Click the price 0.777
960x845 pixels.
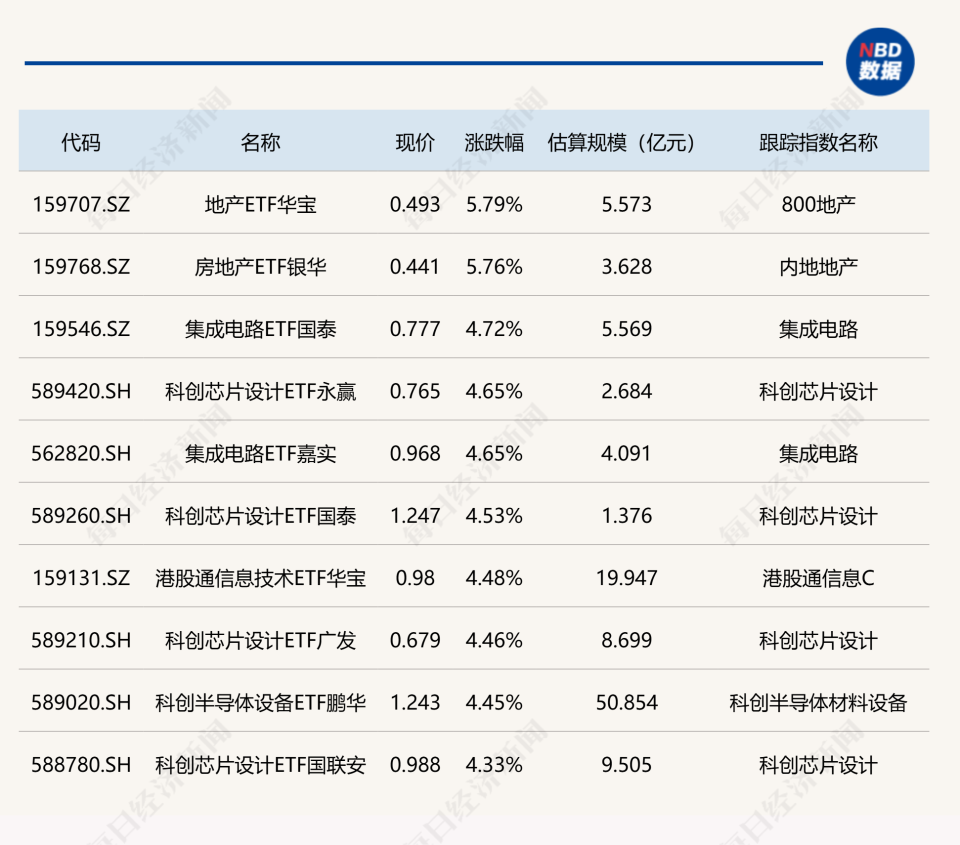pos(415,329)
